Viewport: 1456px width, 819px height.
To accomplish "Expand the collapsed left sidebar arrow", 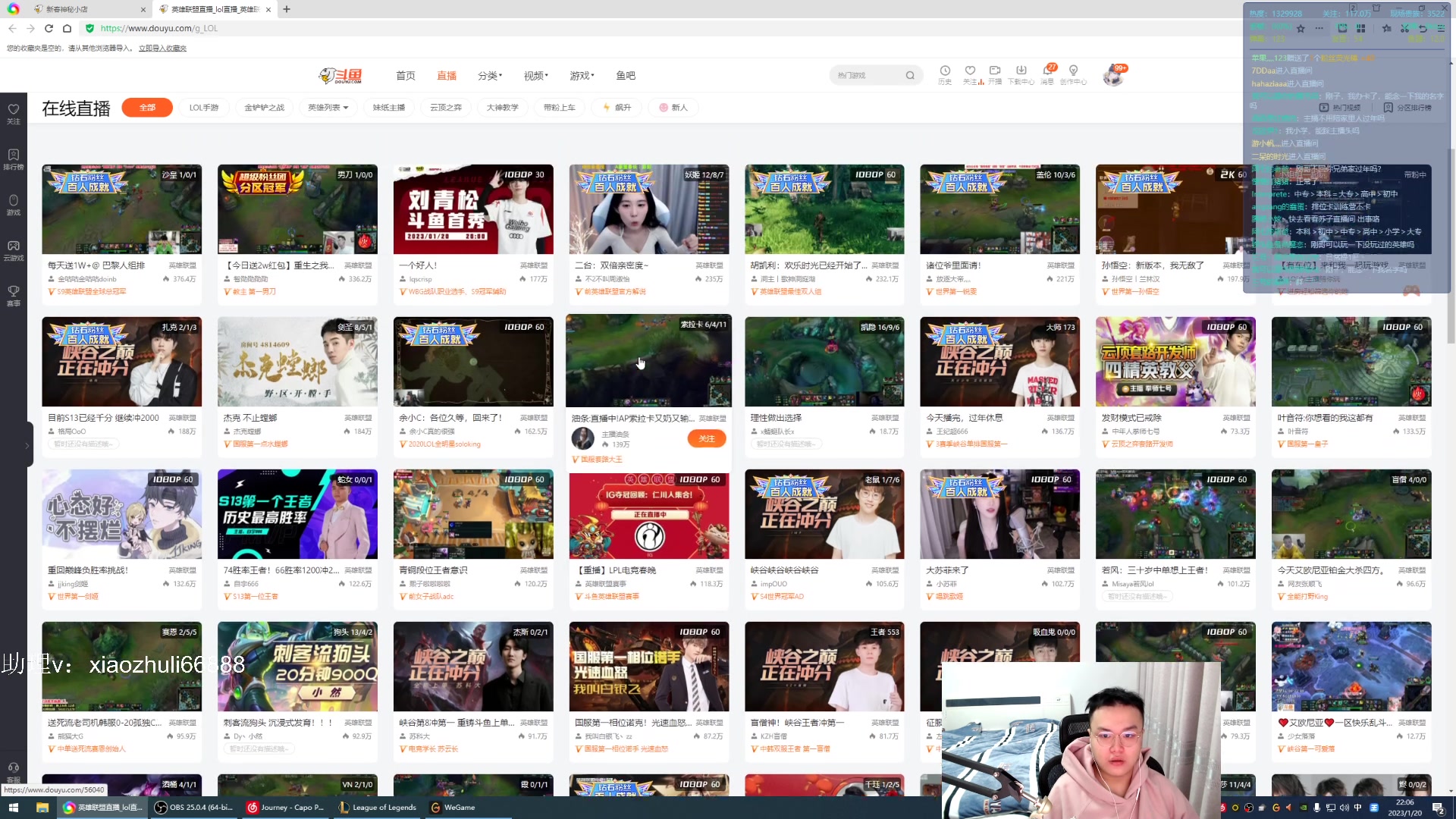I will click(x=27, y=446).
